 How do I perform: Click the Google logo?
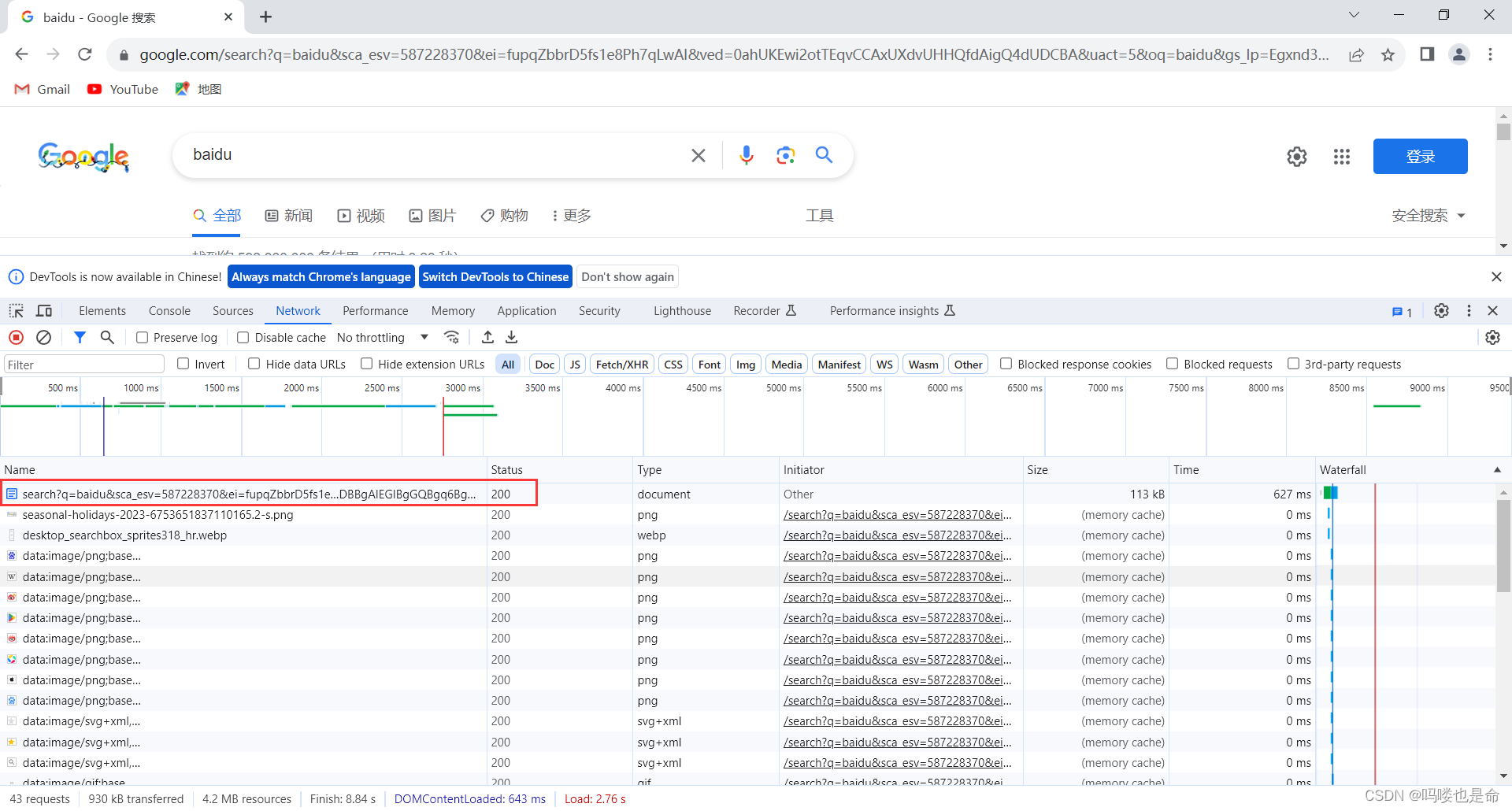83,157
